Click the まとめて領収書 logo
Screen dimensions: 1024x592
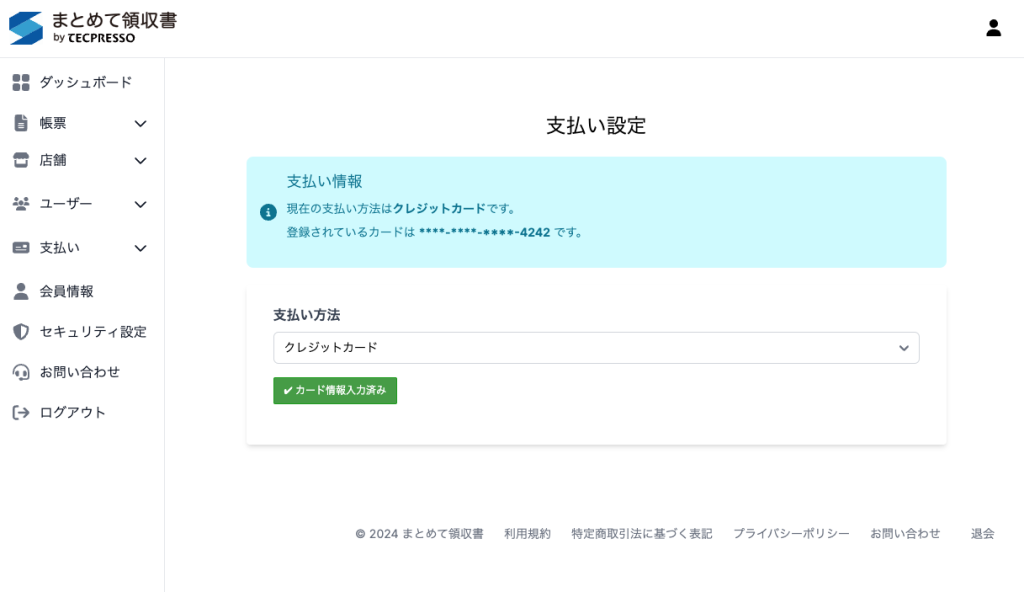[93, 28]
